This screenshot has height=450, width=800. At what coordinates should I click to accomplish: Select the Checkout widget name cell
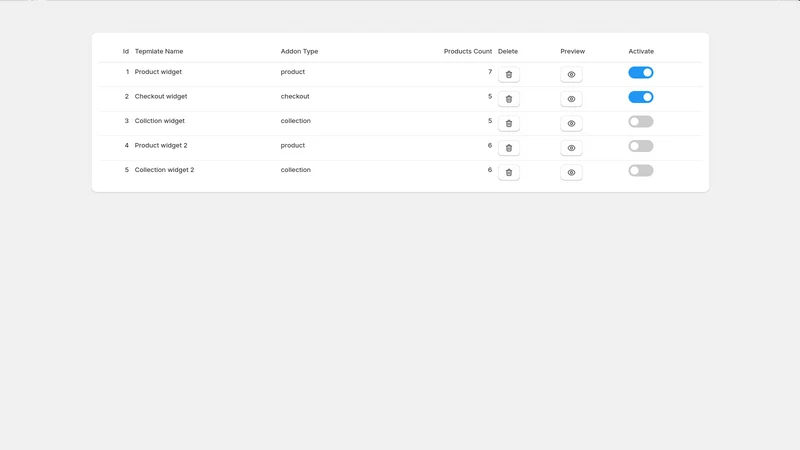[161, 96]
